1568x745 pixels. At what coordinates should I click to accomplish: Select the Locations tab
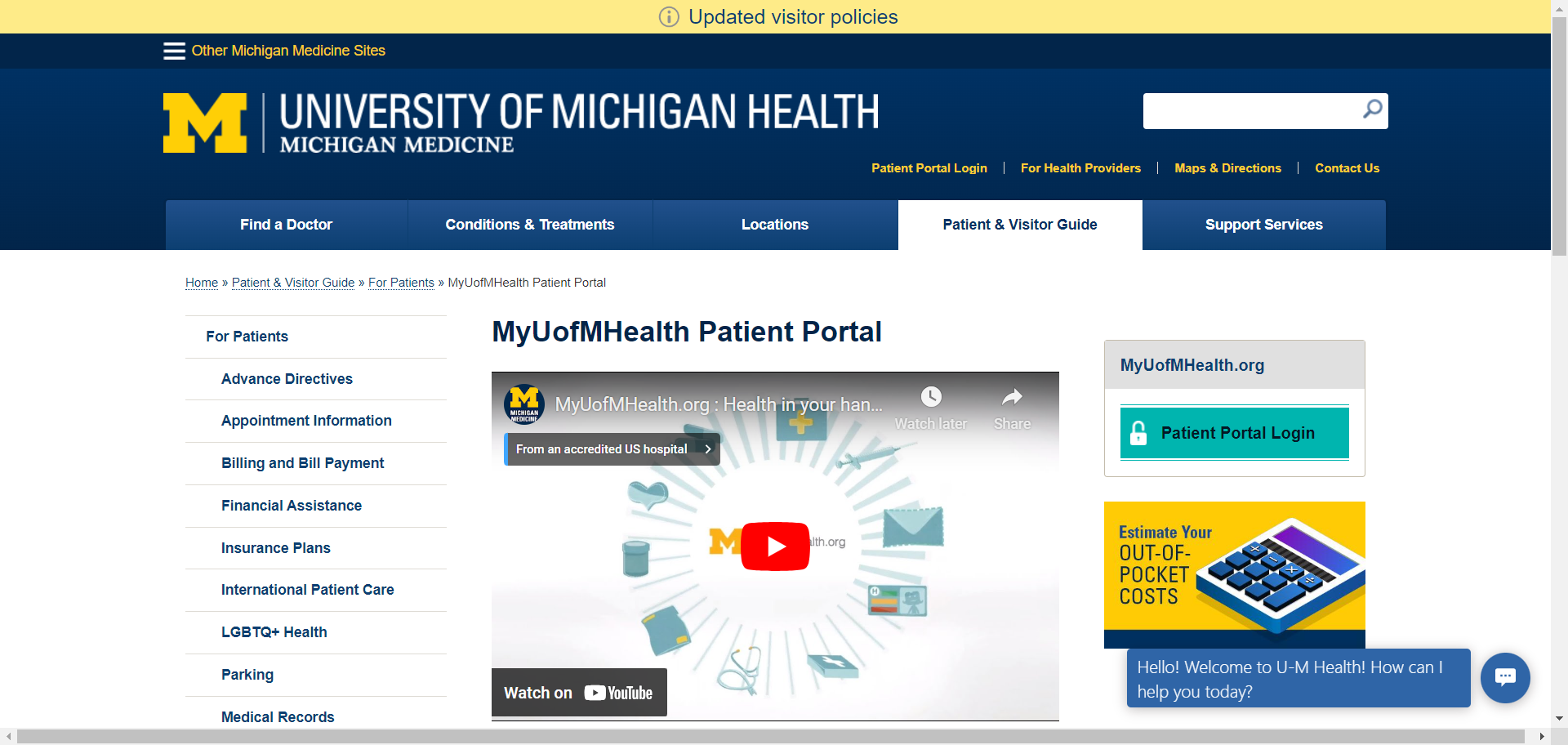(x=775, y=225)
